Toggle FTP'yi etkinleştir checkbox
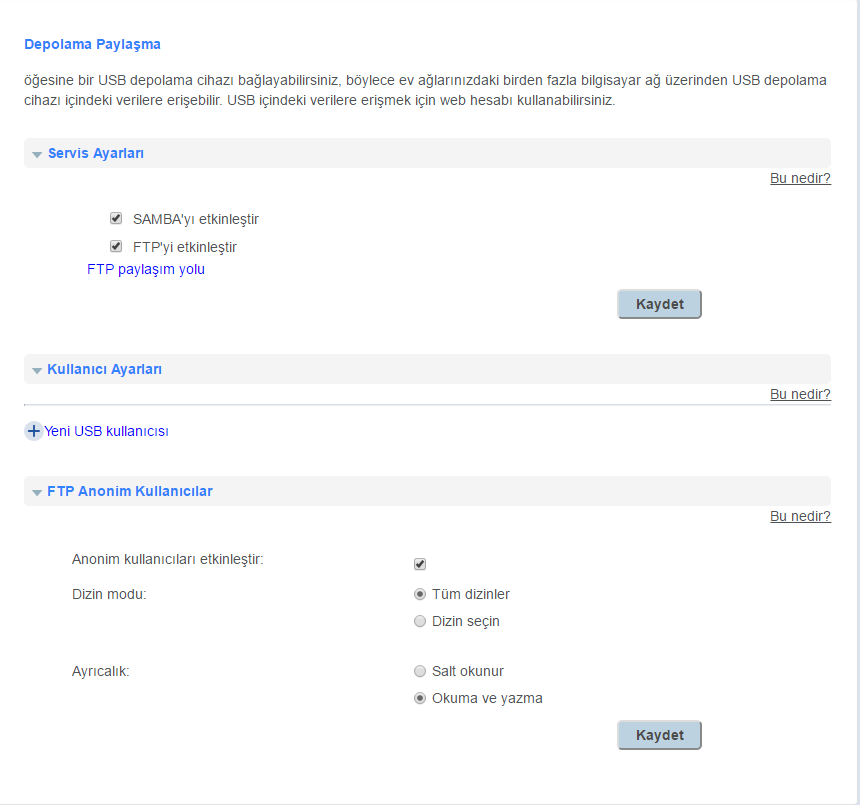 coord(116,246)
